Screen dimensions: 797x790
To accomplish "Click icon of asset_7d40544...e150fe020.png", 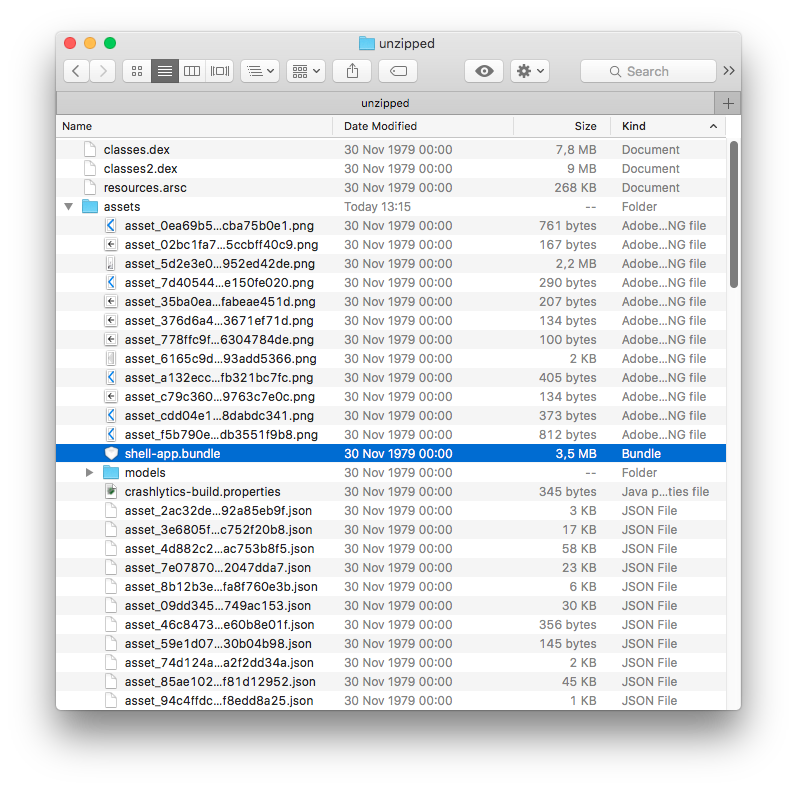I will (111, 282).
